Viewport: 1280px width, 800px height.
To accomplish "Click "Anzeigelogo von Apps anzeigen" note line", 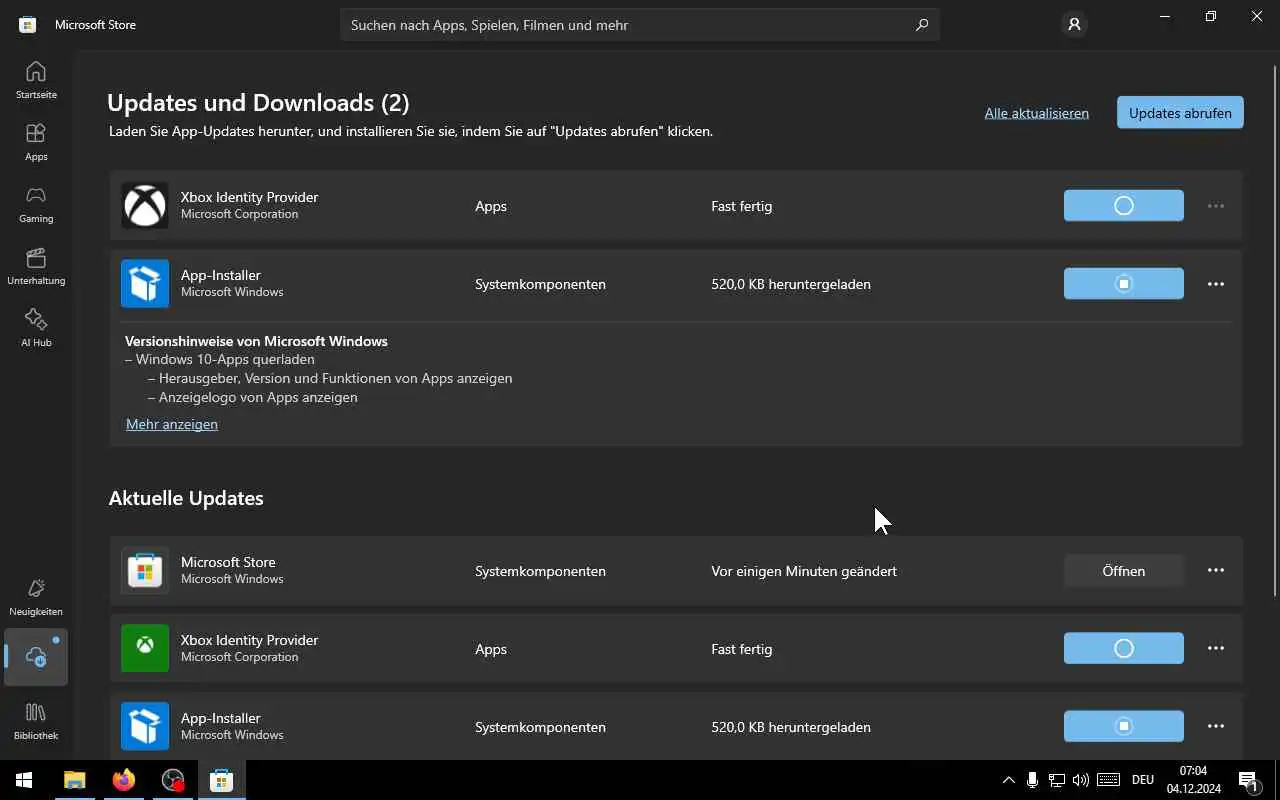I will 258,397.
